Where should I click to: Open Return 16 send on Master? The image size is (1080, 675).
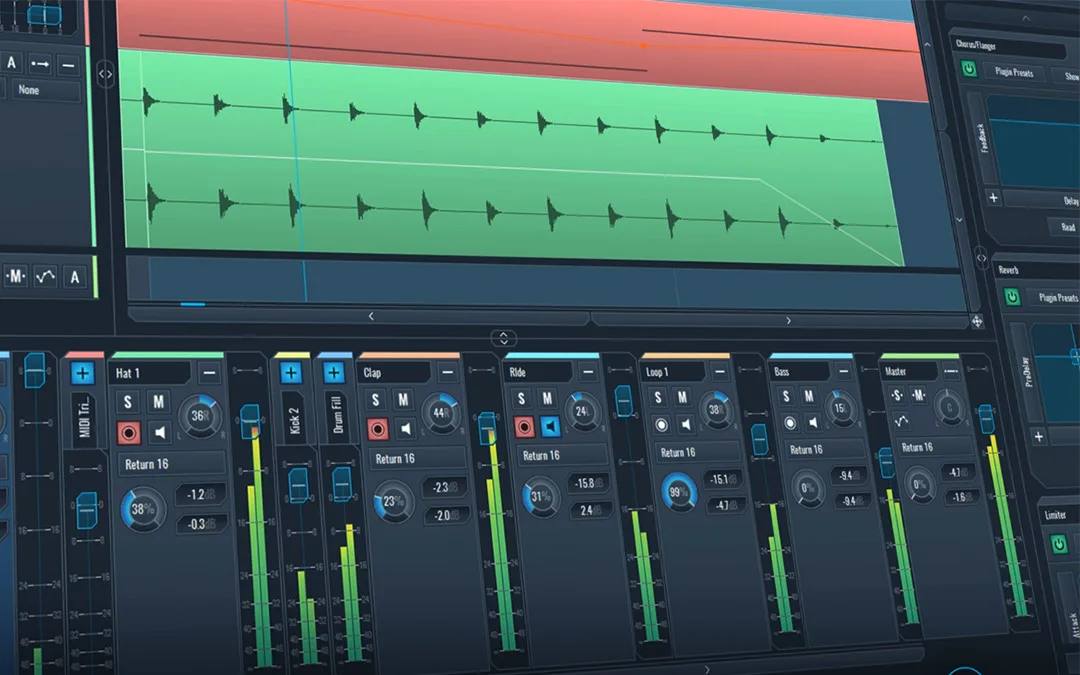click(x=937, y=447)
